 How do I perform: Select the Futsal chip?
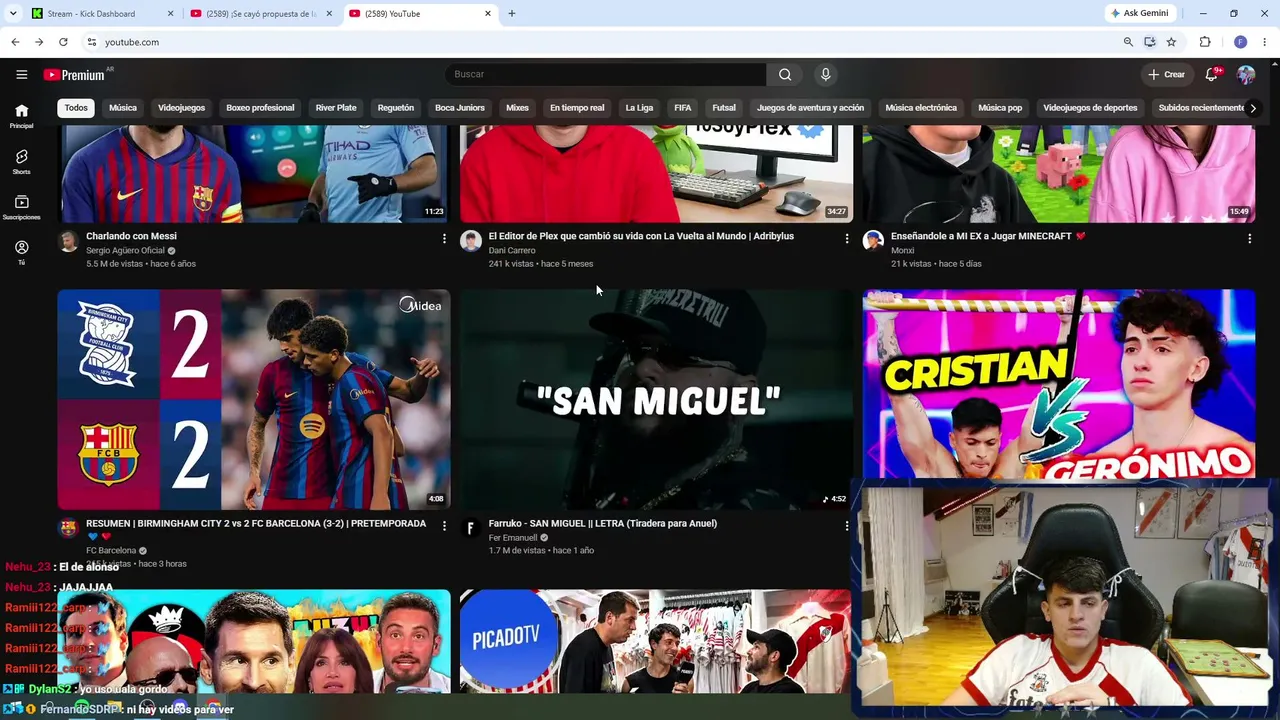[x=724, y=108]
